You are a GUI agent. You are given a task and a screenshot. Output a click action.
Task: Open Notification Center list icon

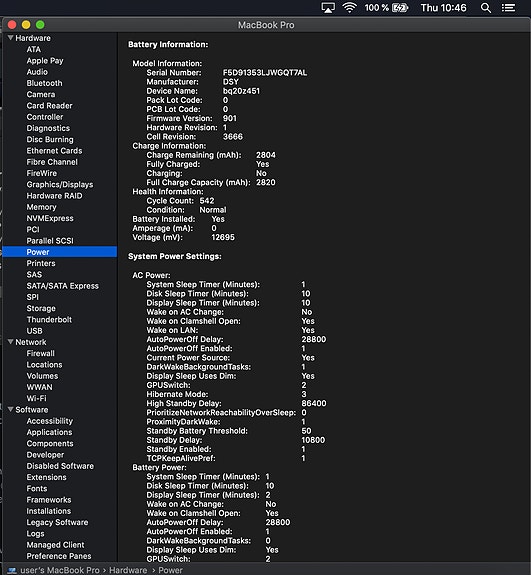tap(508, 8)
